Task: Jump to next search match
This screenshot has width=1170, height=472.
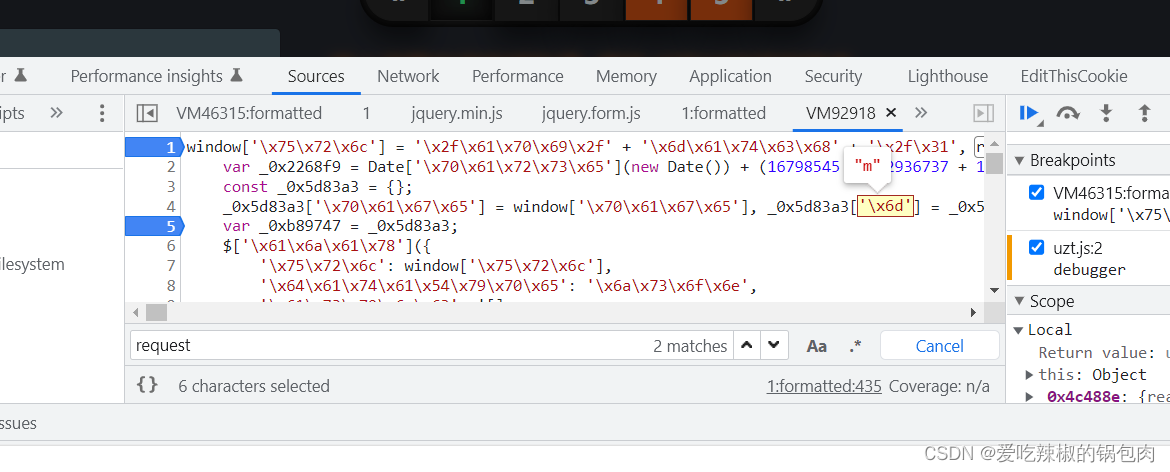Action: click(773, 346)
